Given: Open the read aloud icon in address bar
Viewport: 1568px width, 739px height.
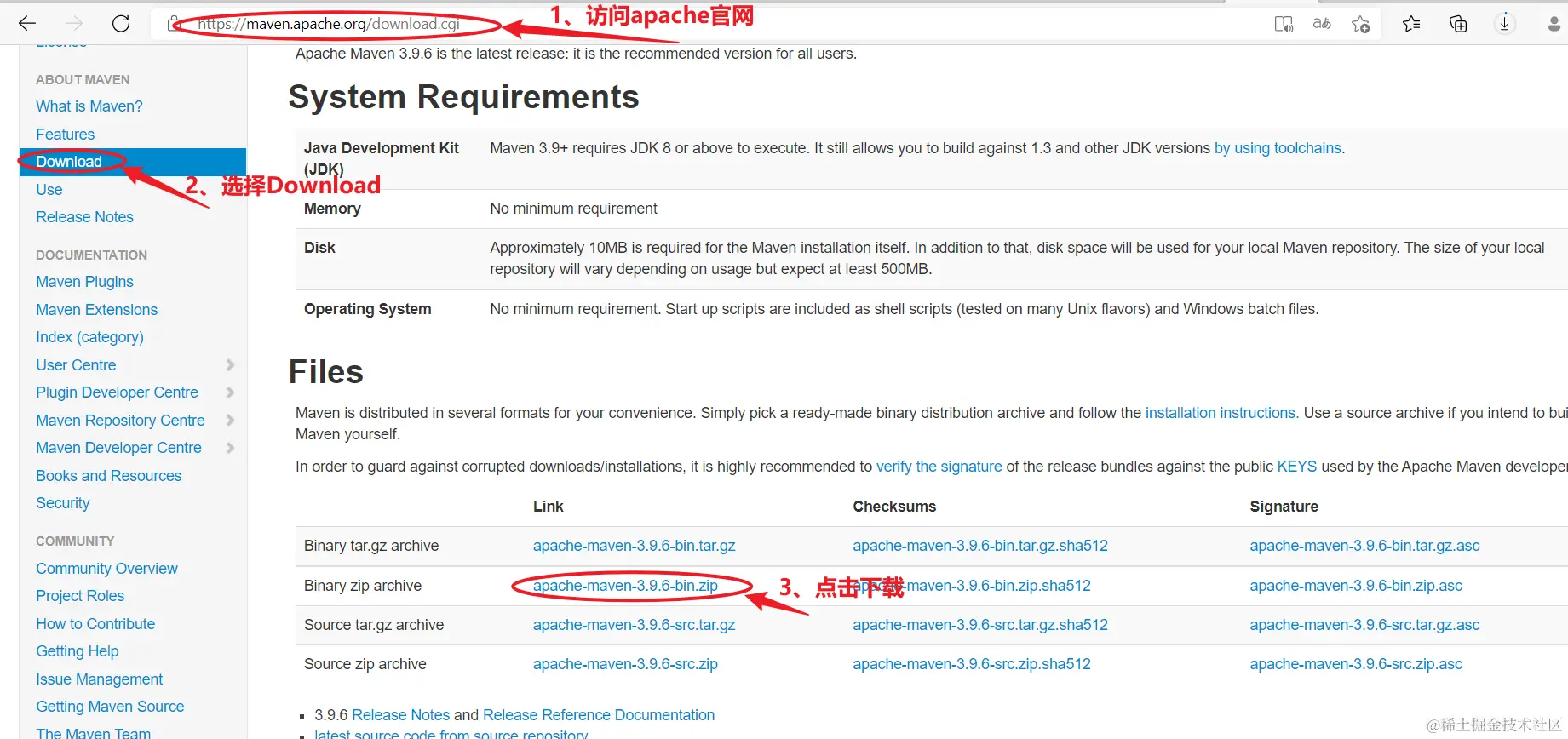Looking at the screenshot, I should tap(1284, 24).
